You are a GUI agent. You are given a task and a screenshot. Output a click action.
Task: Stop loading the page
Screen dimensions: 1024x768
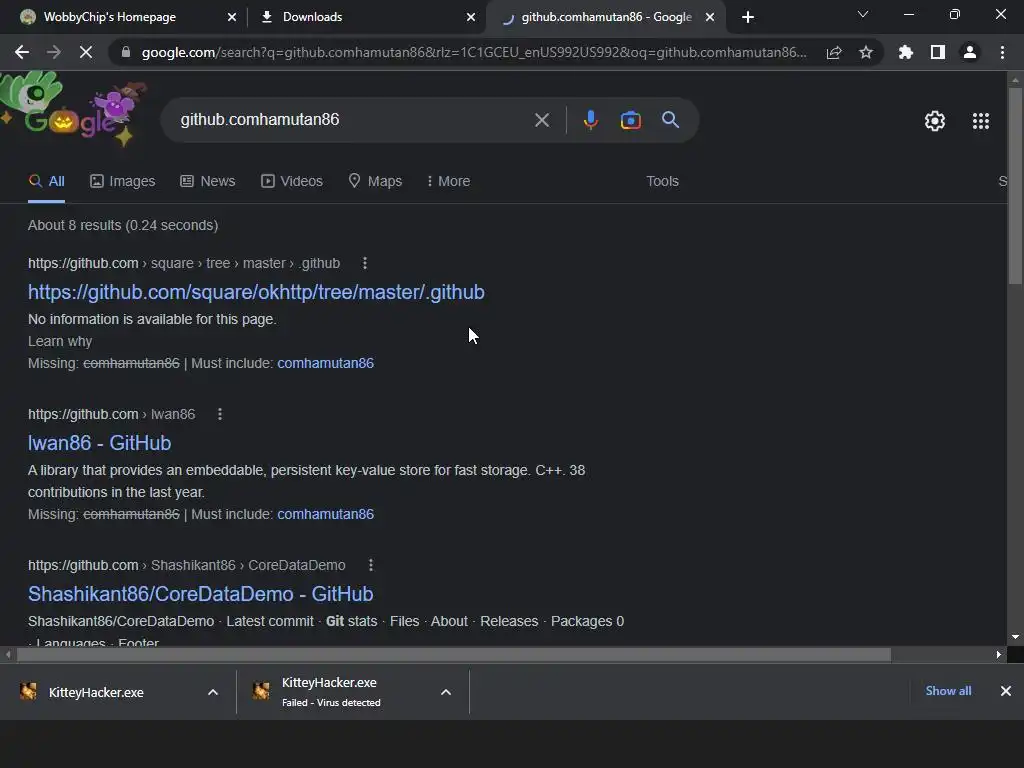pos(86,52)
